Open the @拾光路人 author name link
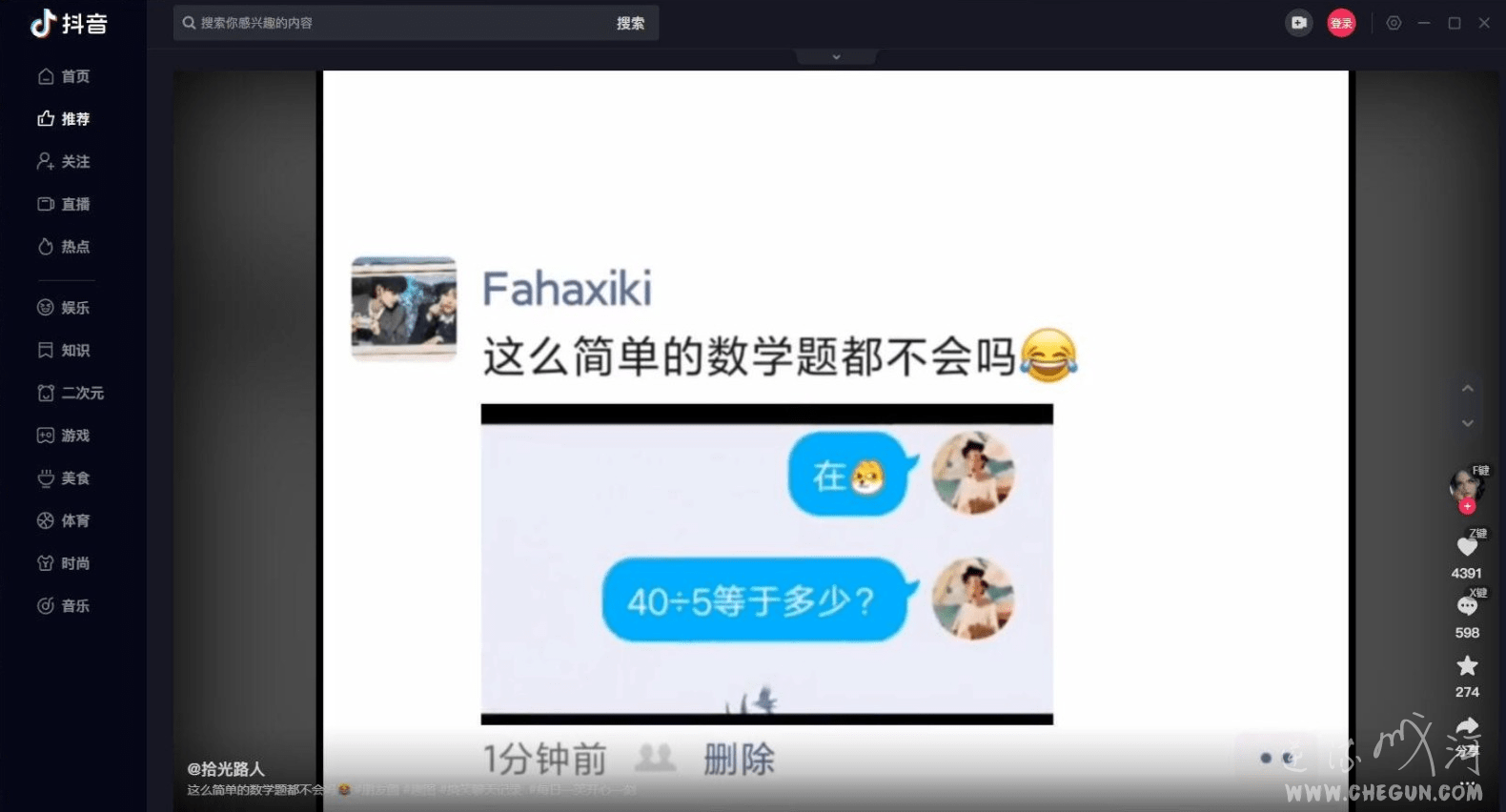This screenshot has width=1506, height=812. (x=226, y=769)
